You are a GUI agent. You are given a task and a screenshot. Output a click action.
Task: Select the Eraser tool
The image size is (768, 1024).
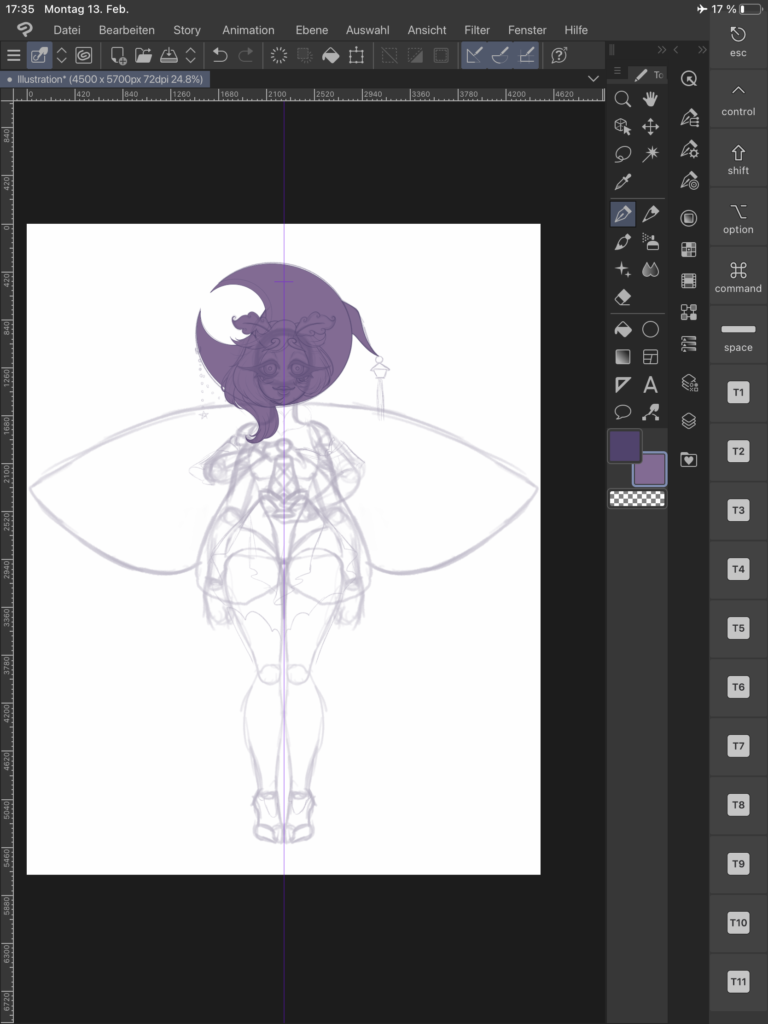pos(622,297)
